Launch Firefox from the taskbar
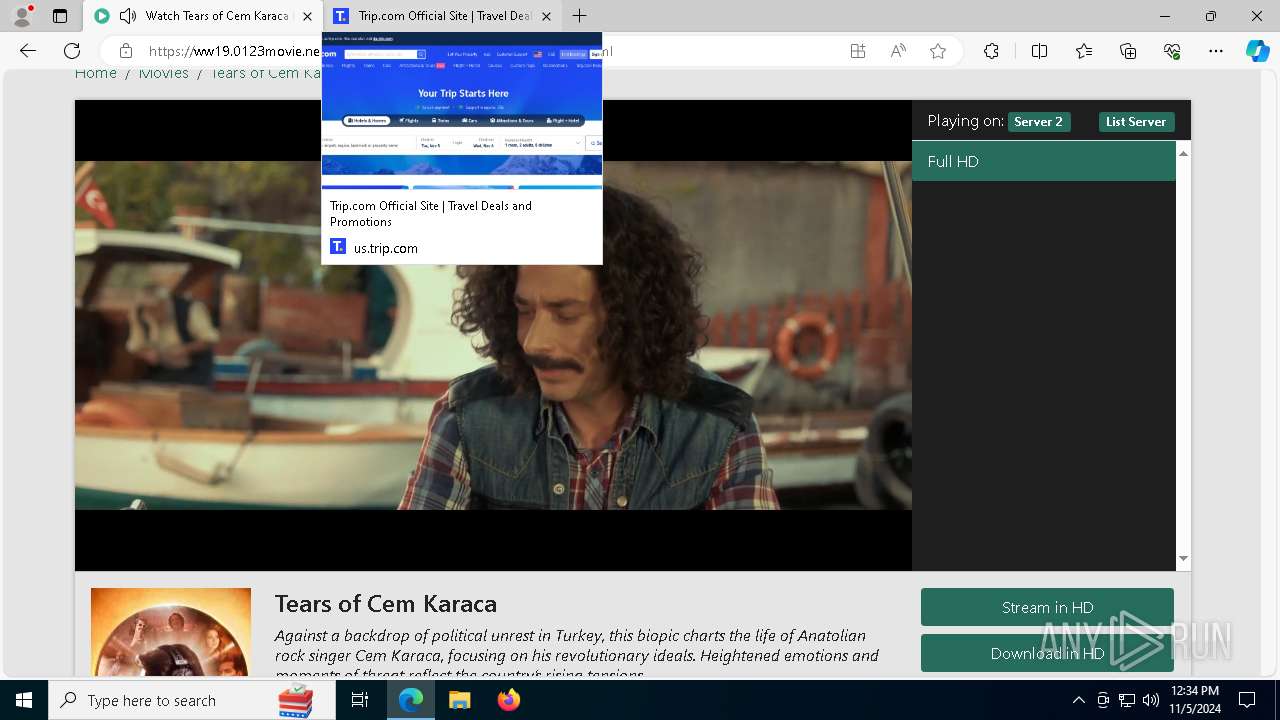The height and width of the screenshot is (720, 1280). 508,700
